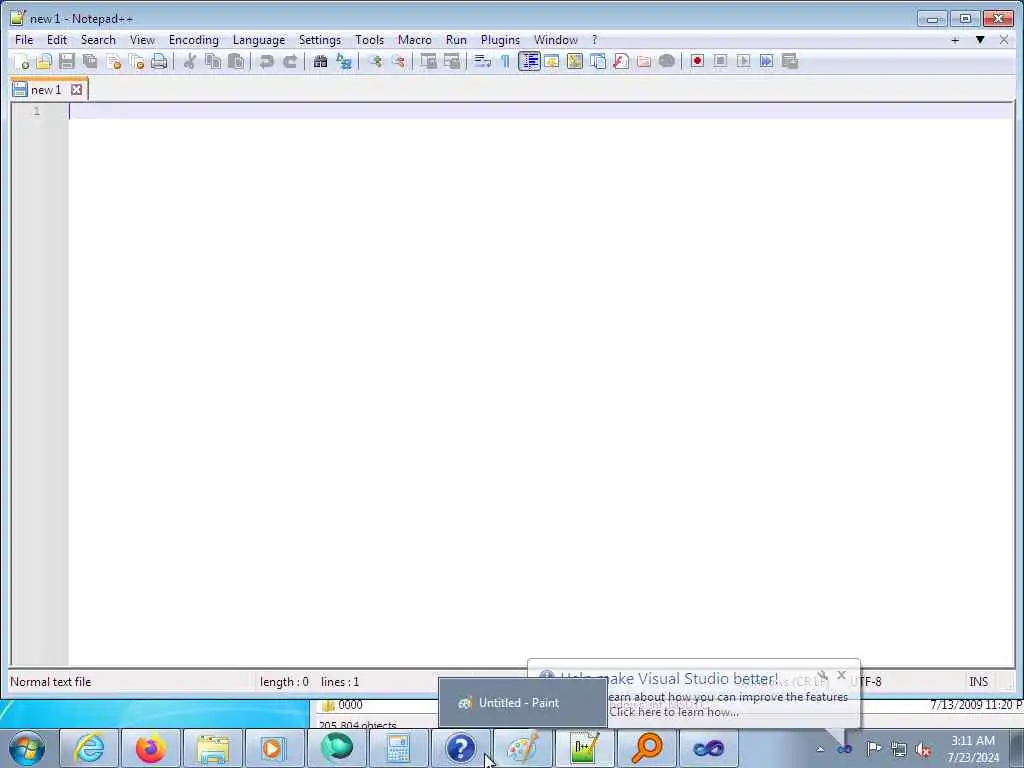Toggle word wrap in toolbar
This screenshot has width=1024, height=768.
[483, 61]
